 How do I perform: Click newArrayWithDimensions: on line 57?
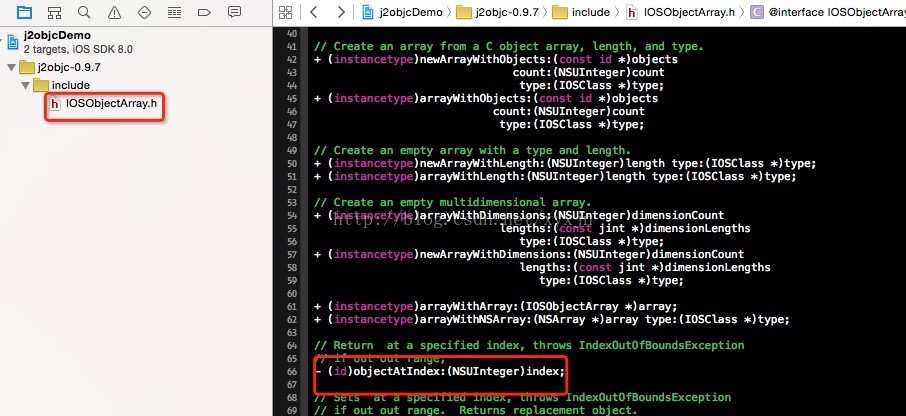[x=493, y=254]
